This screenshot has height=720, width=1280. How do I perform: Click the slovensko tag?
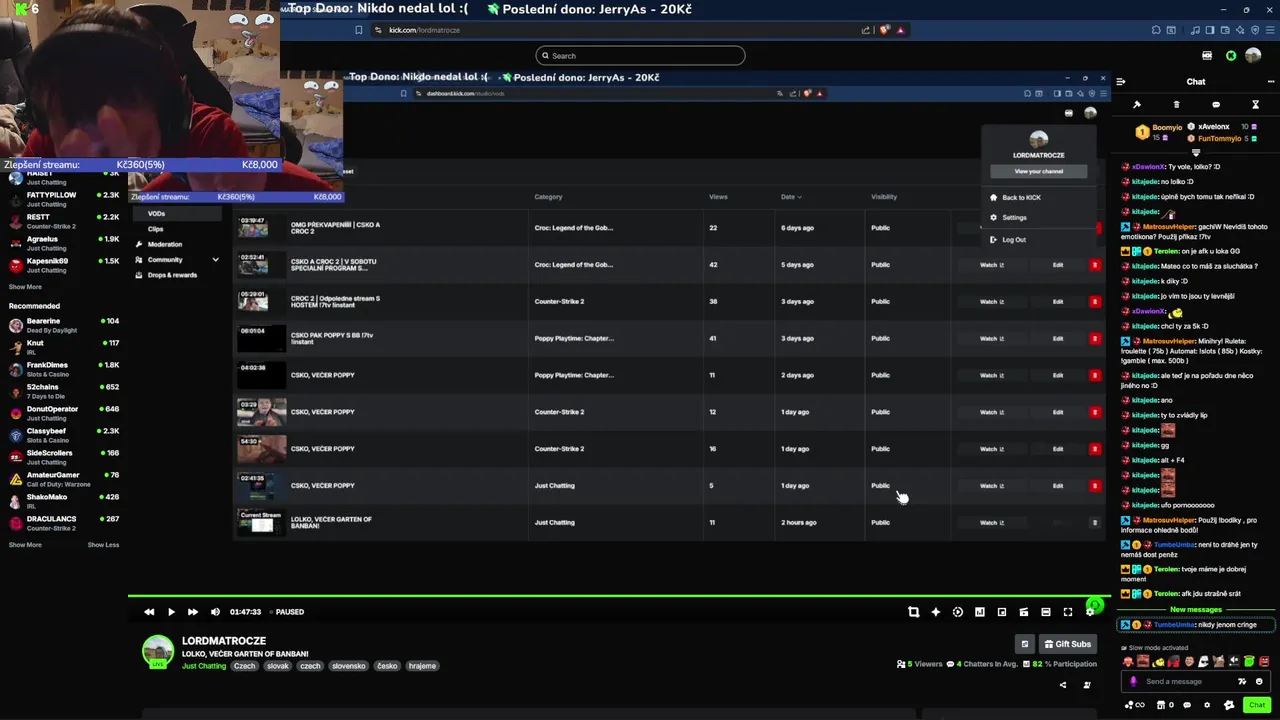349,666
